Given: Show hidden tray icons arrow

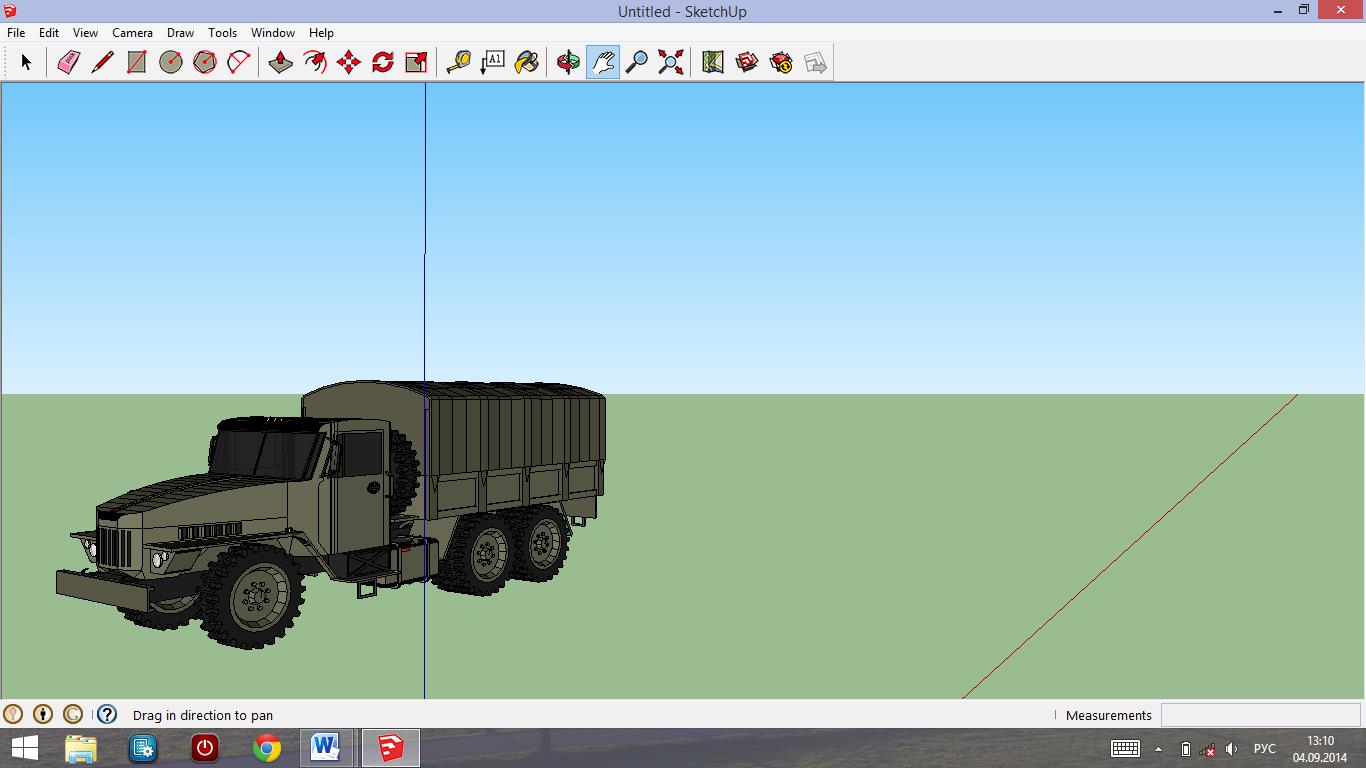Looking at the screenshot, I should (1159, 749).
